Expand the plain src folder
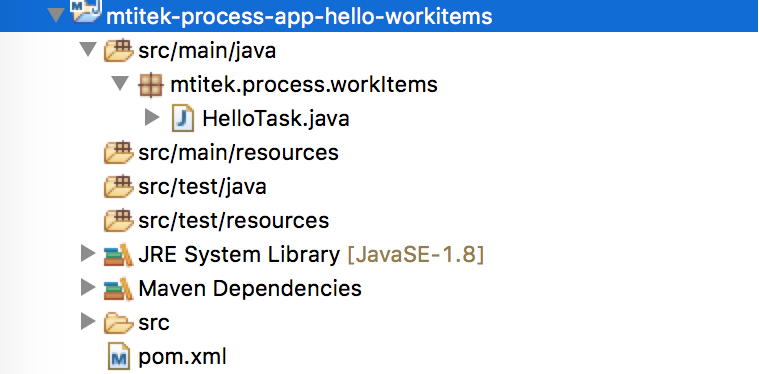760x374 pixels. (x=88, y=322)
